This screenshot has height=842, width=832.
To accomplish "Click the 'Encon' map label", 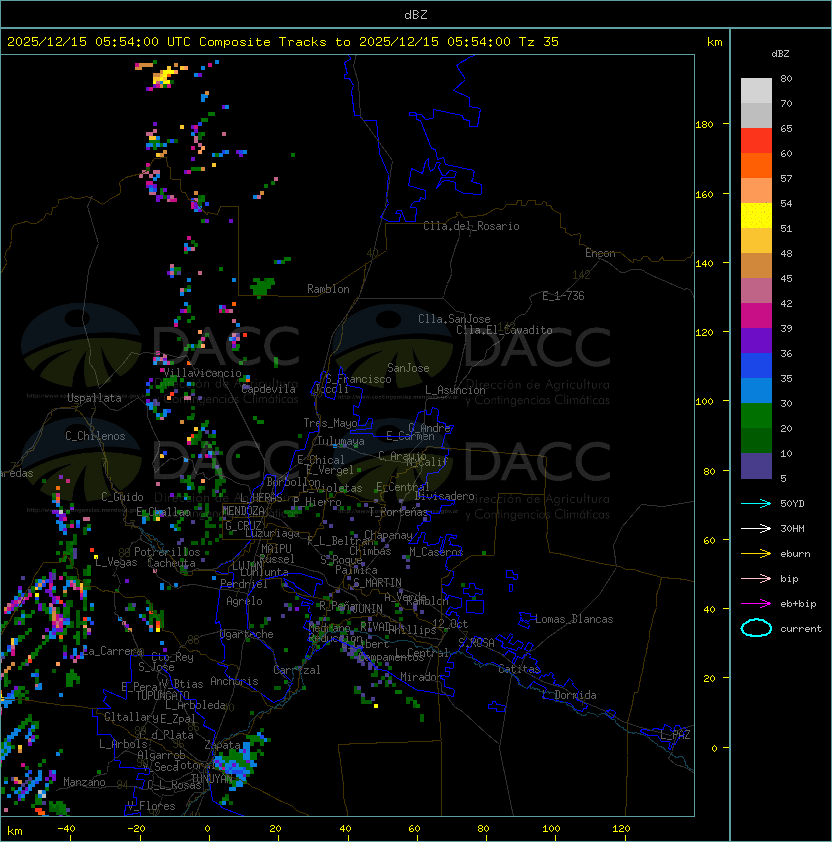I will (600, 253).
